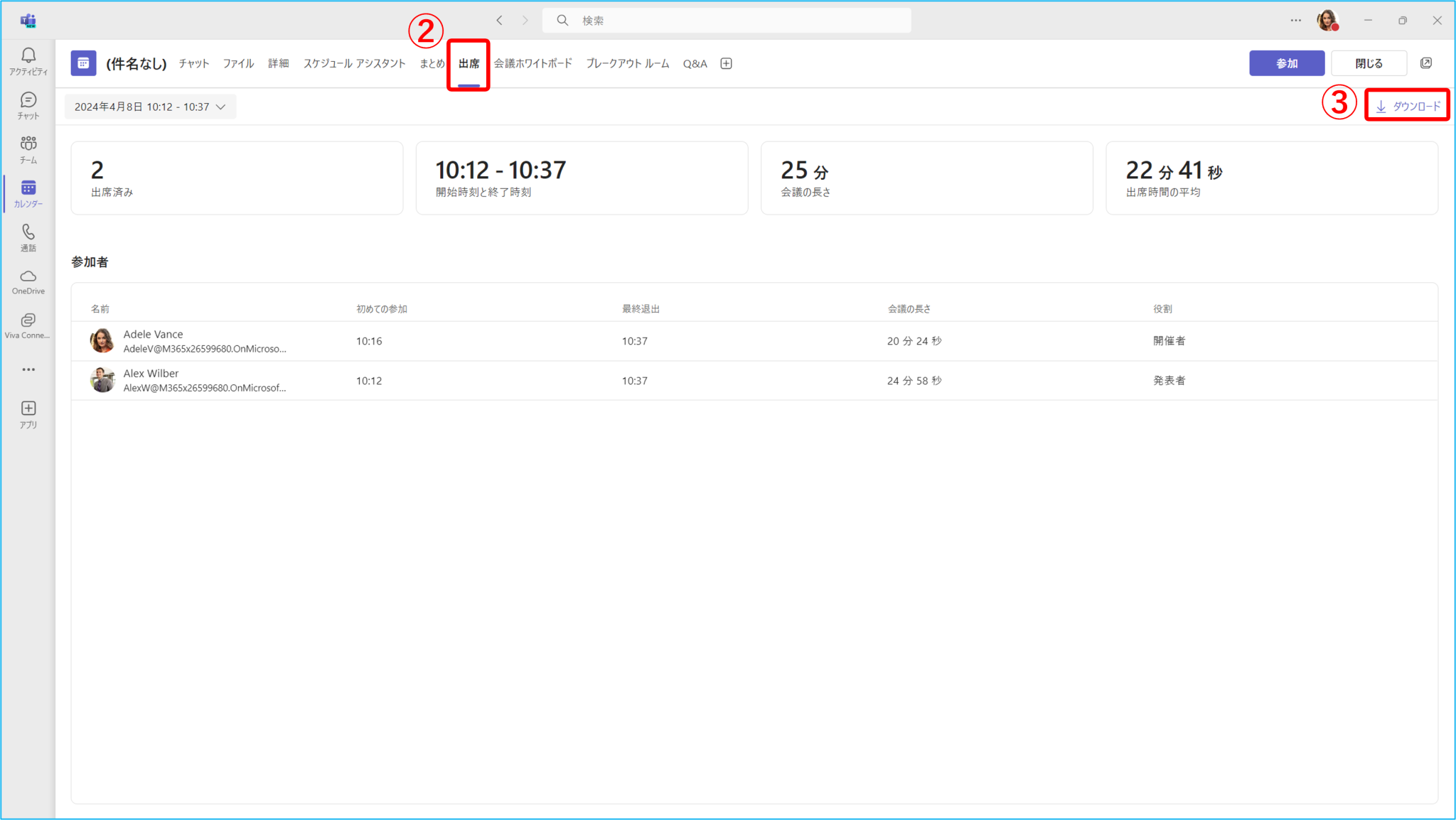Viewport: 1456px width, 820px height.
Task: Open Settings and more ellipsis in title bar
Action: click(1295, 21)
